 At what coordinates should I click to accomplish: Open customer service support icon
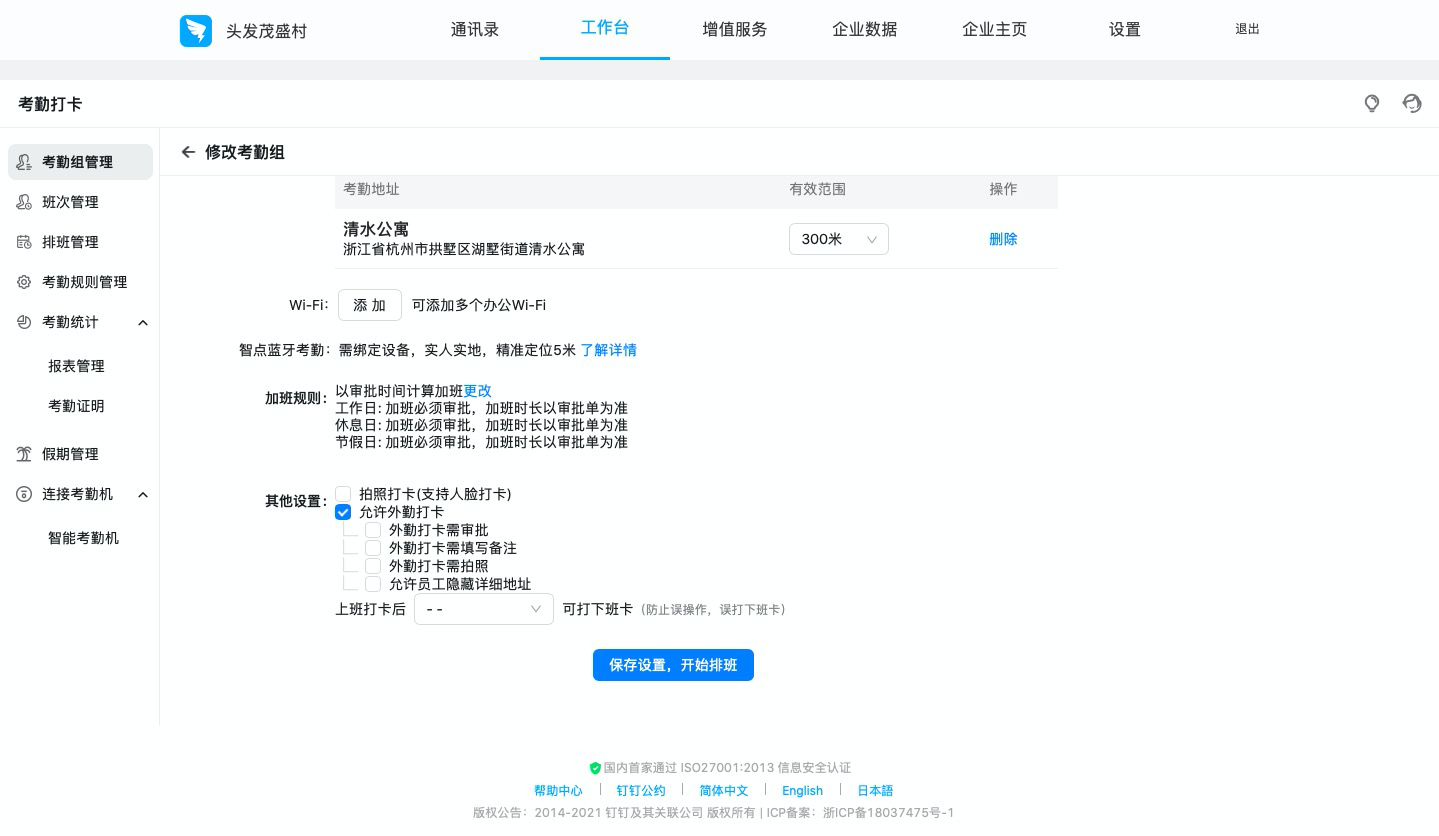pyautogui.click(x=1411, y=104)
